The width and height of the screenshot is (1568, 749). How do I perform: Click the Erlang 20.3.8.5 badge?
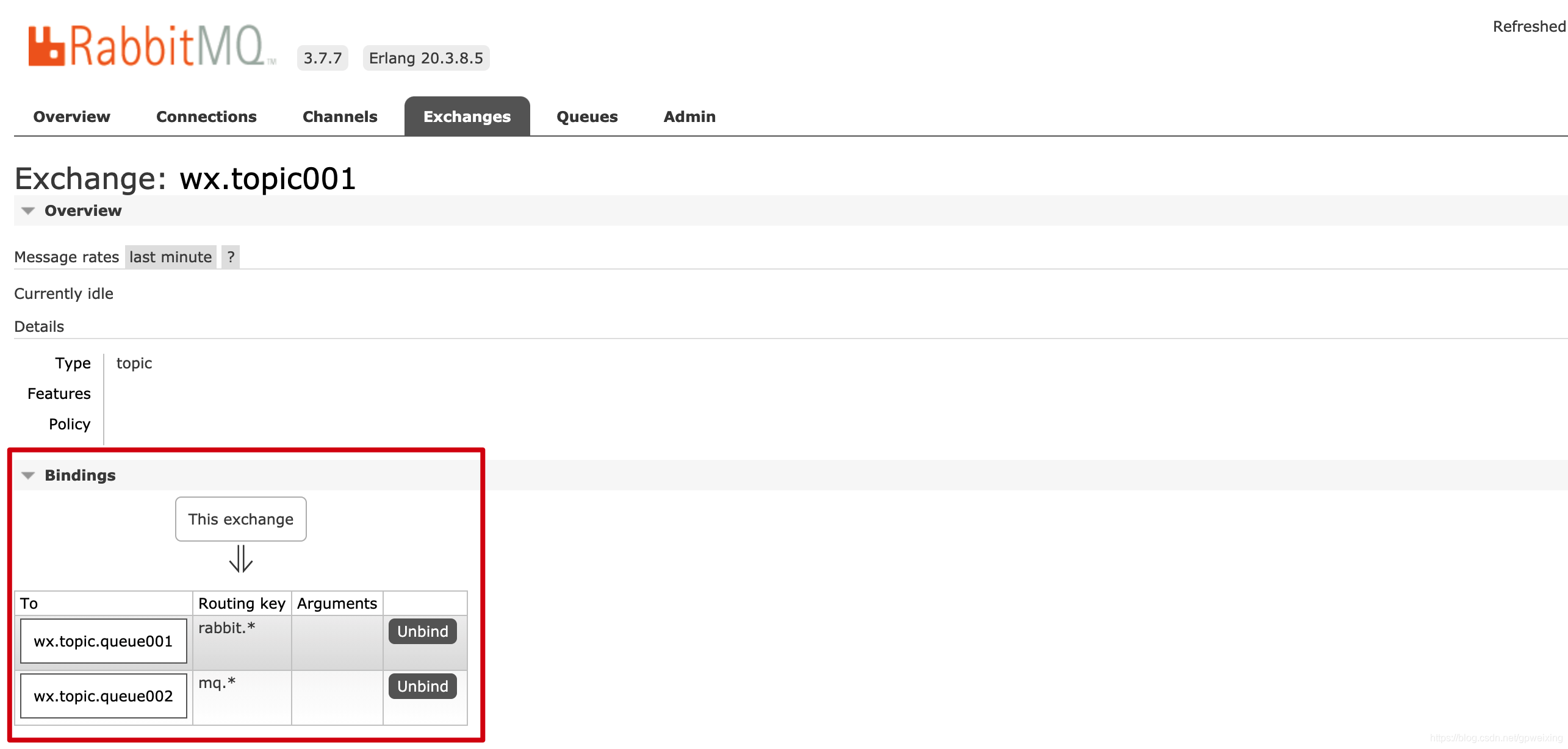click(426, 59)
